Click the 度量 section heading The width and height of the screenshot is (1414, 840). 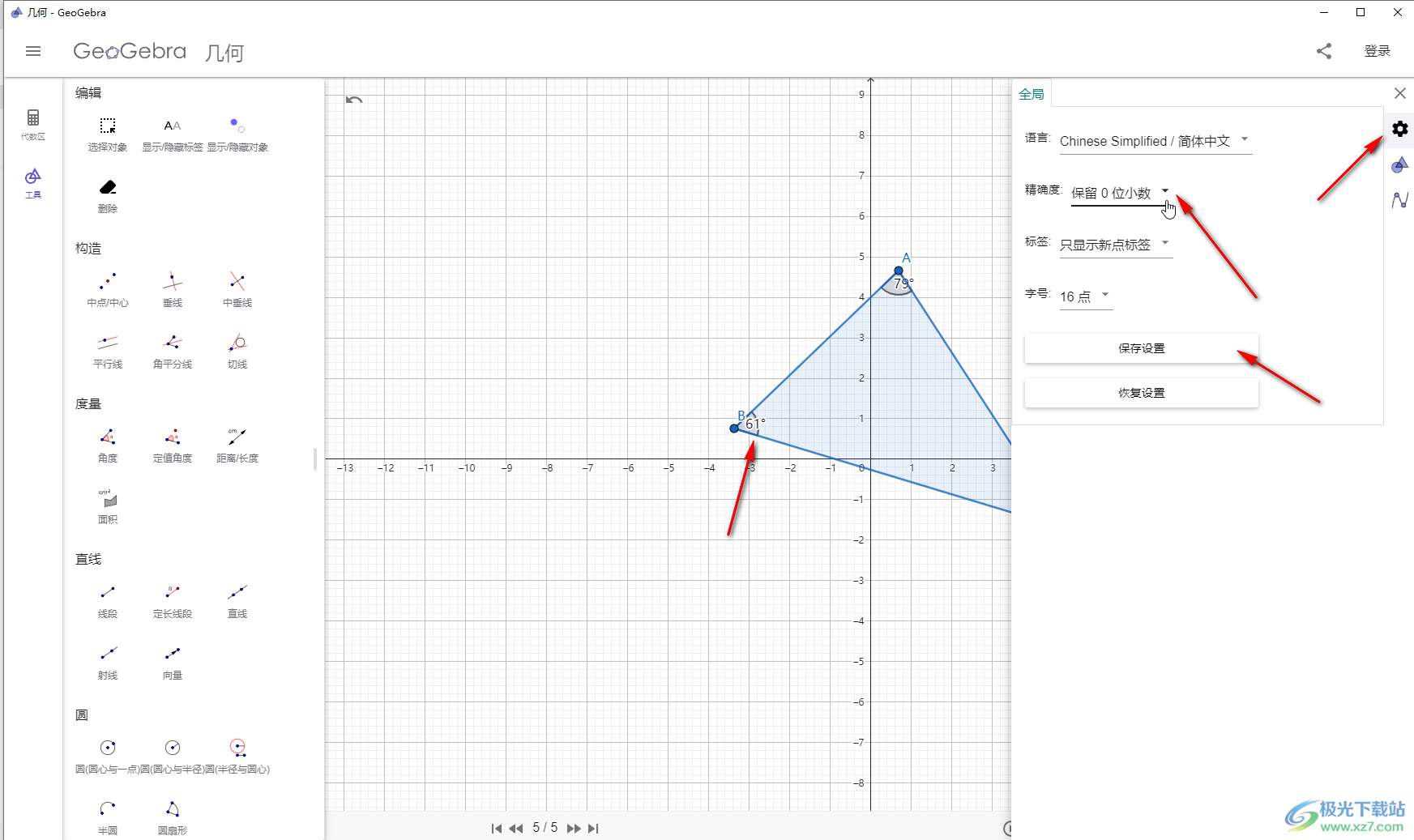point(88,403)
